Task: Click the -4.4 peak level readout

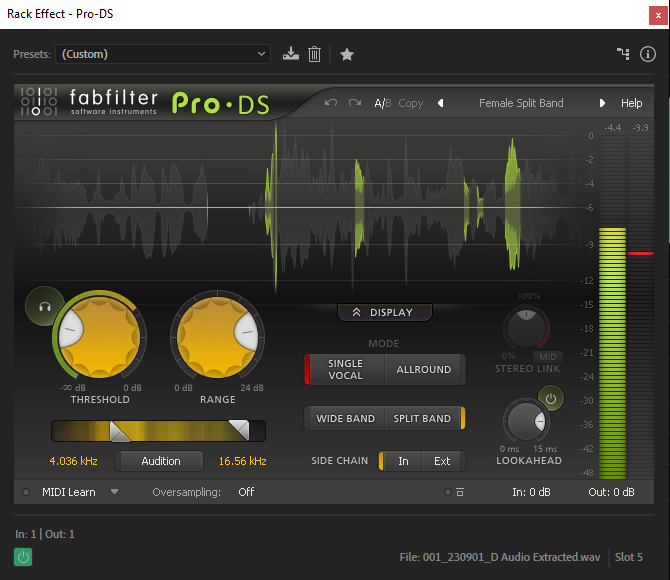Action: [612, 127]
